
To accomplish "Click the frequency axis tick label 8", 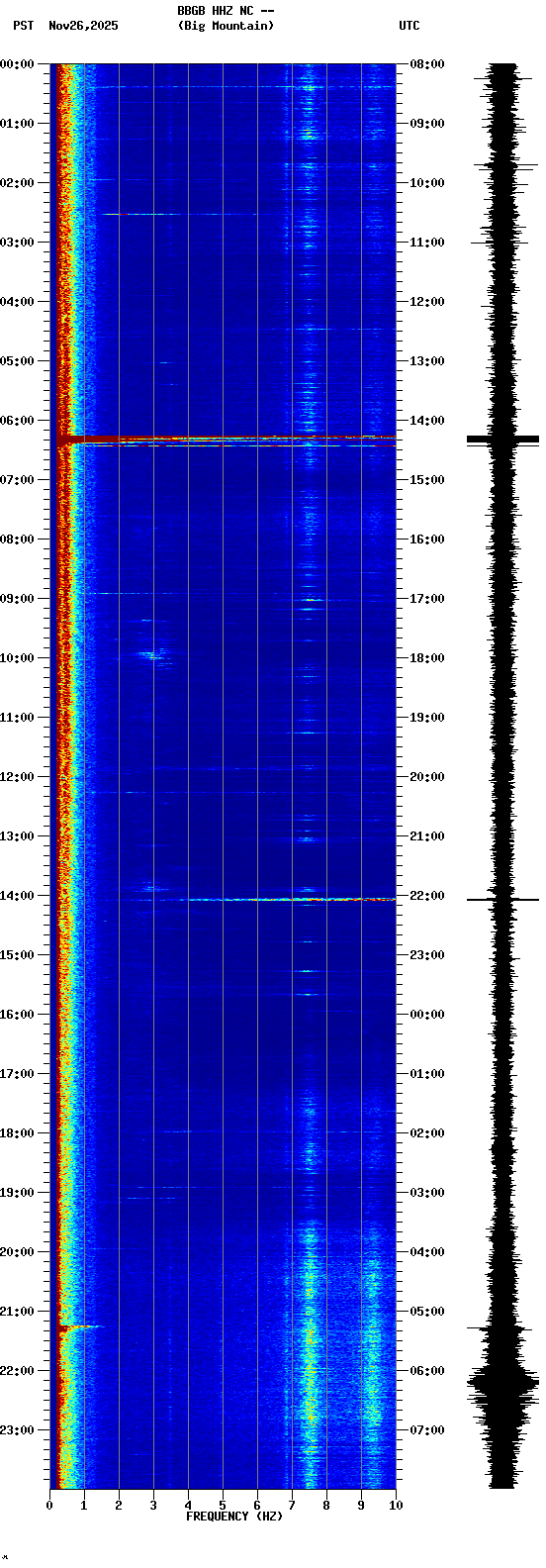I will coord(326,1506).
